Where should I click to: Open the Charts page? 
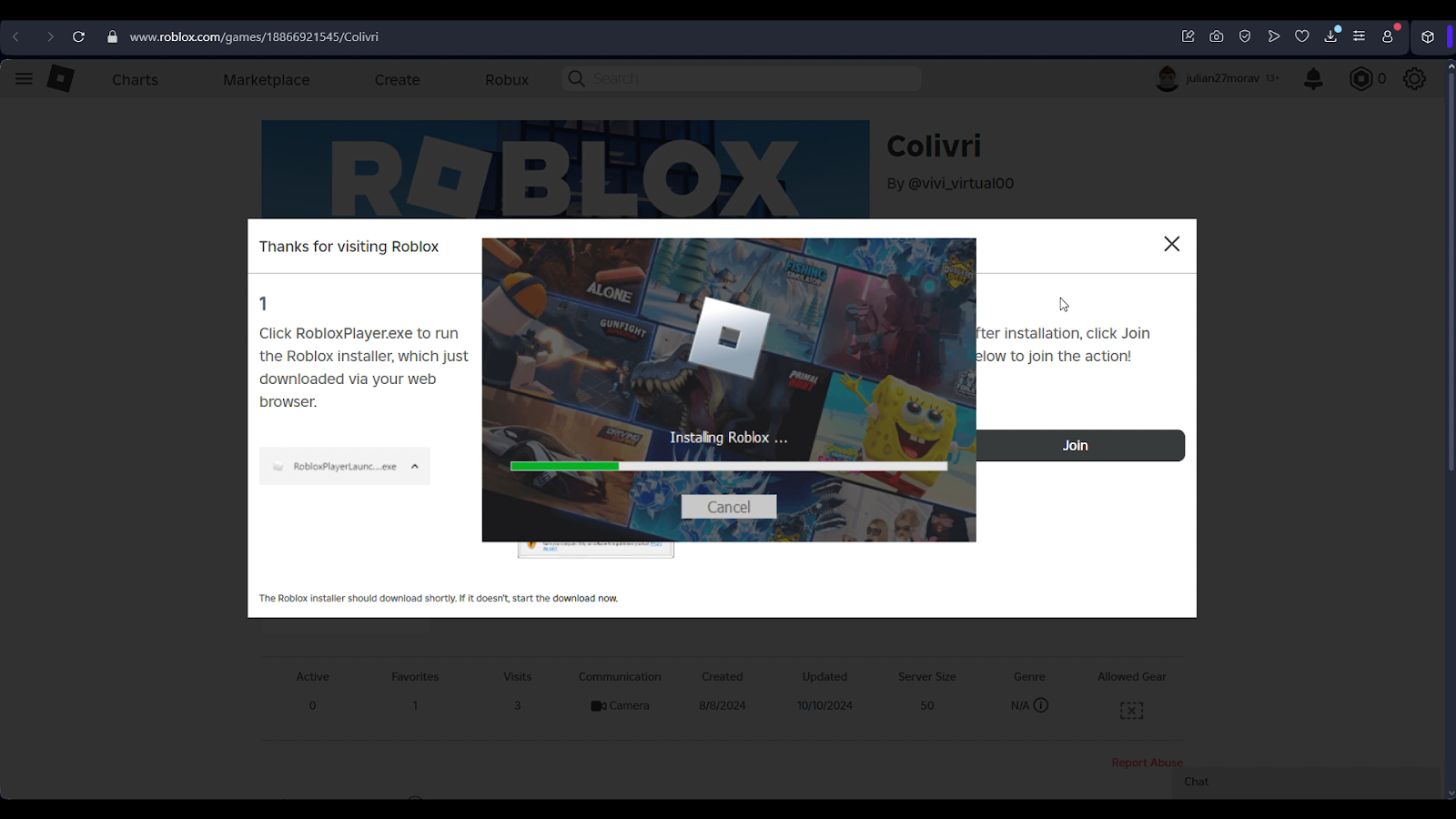pyautogui.click(x=135, y=79)
